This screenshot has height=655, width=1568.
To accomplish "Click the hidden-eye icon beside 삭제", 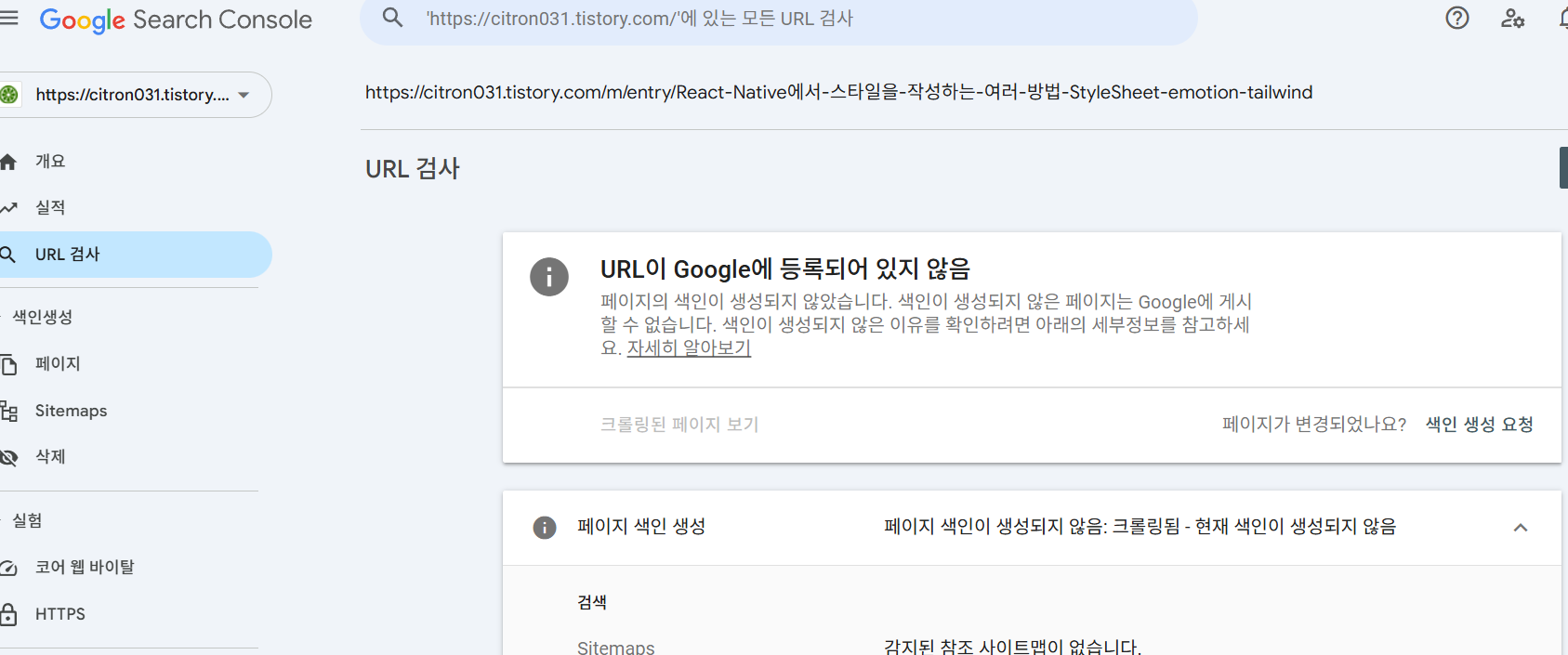I will (x=8, y=457).
